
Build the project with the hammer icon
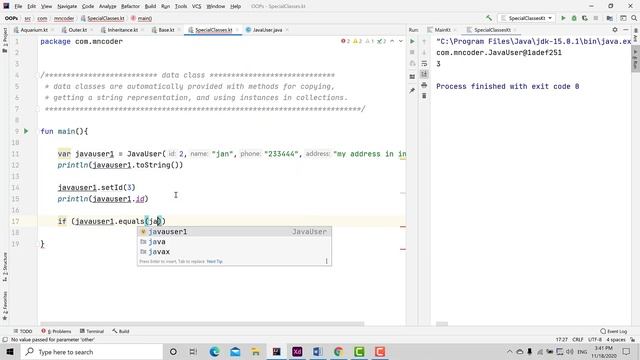[x=489, y=18]
